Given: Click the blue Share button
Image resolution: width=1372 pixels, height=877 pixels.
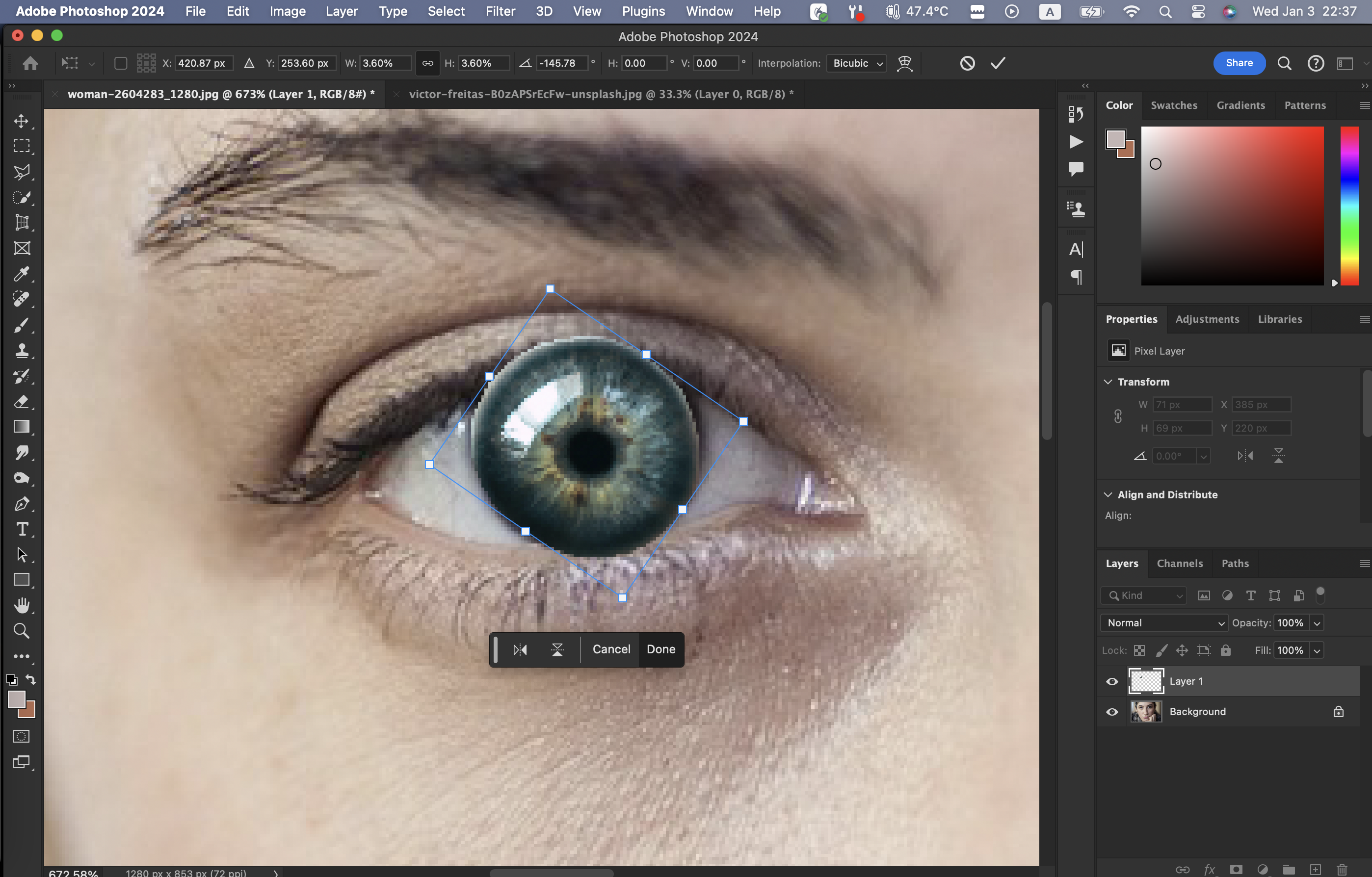Looking at the screenshot, I should pos(1239,63).
